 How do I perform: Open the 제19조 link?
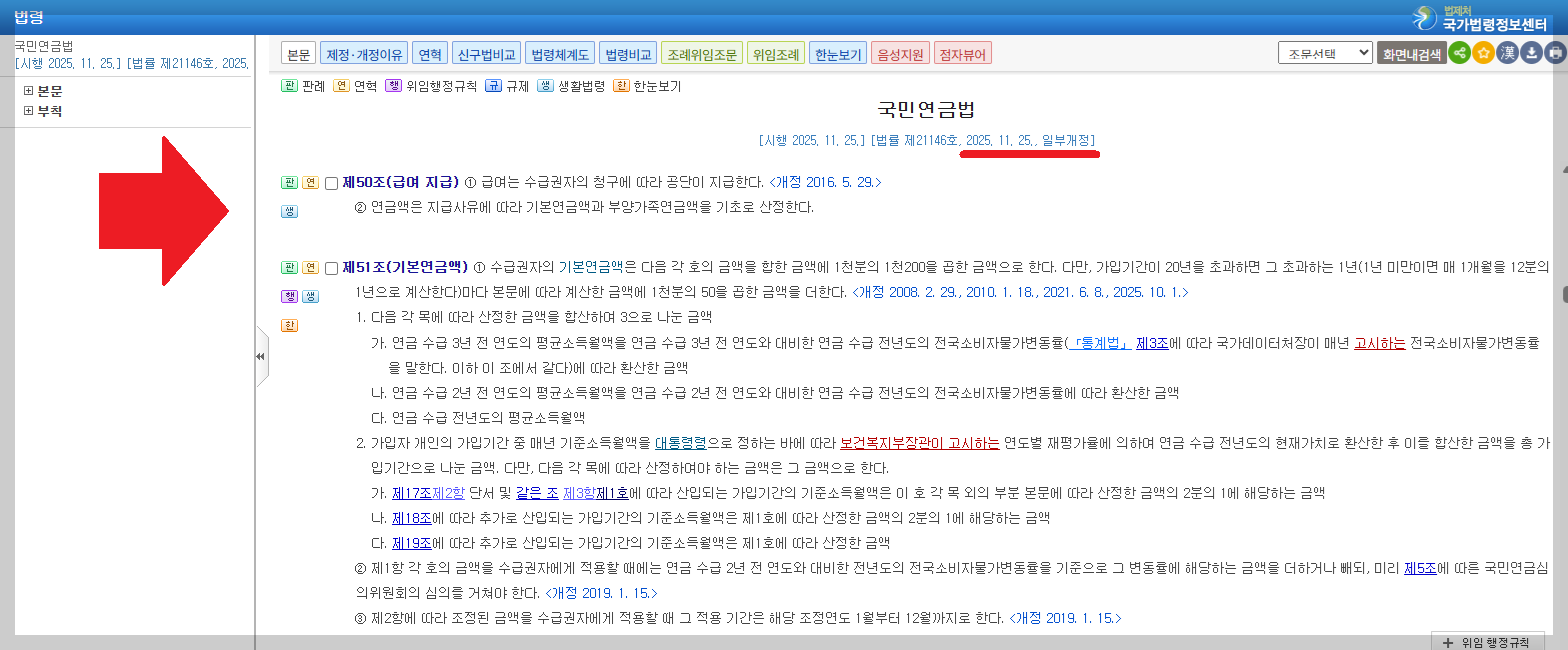tap(411, 543)
